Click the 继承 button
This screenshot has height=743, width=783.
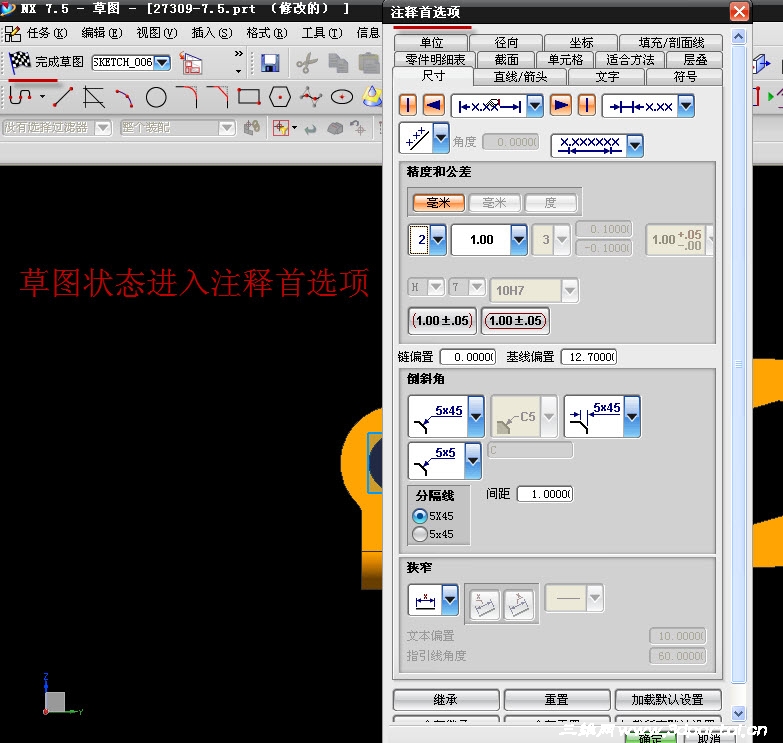446,700
